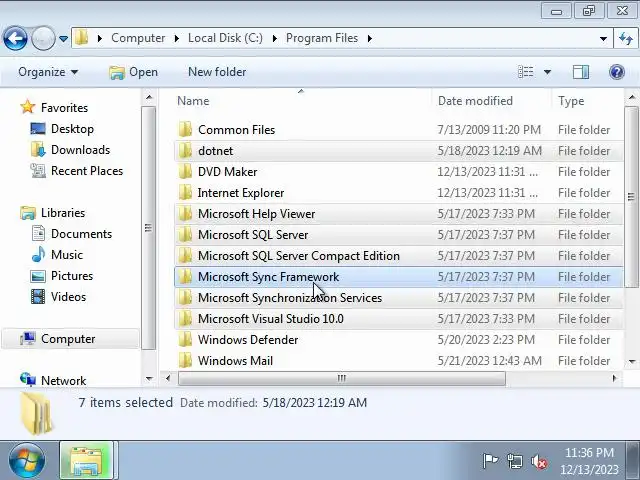Click the network status tray icon
640x480 pixels.
point(515,462)
